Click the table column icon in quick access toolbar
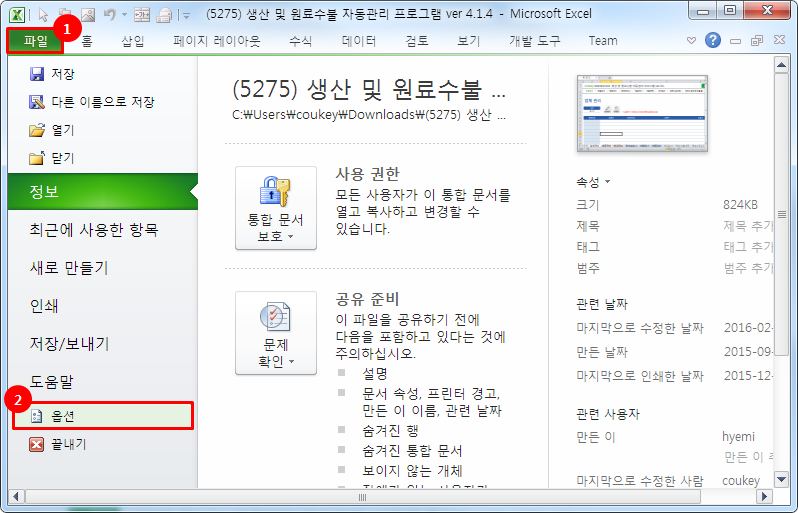The image size is (798, 513). (142, 15)
